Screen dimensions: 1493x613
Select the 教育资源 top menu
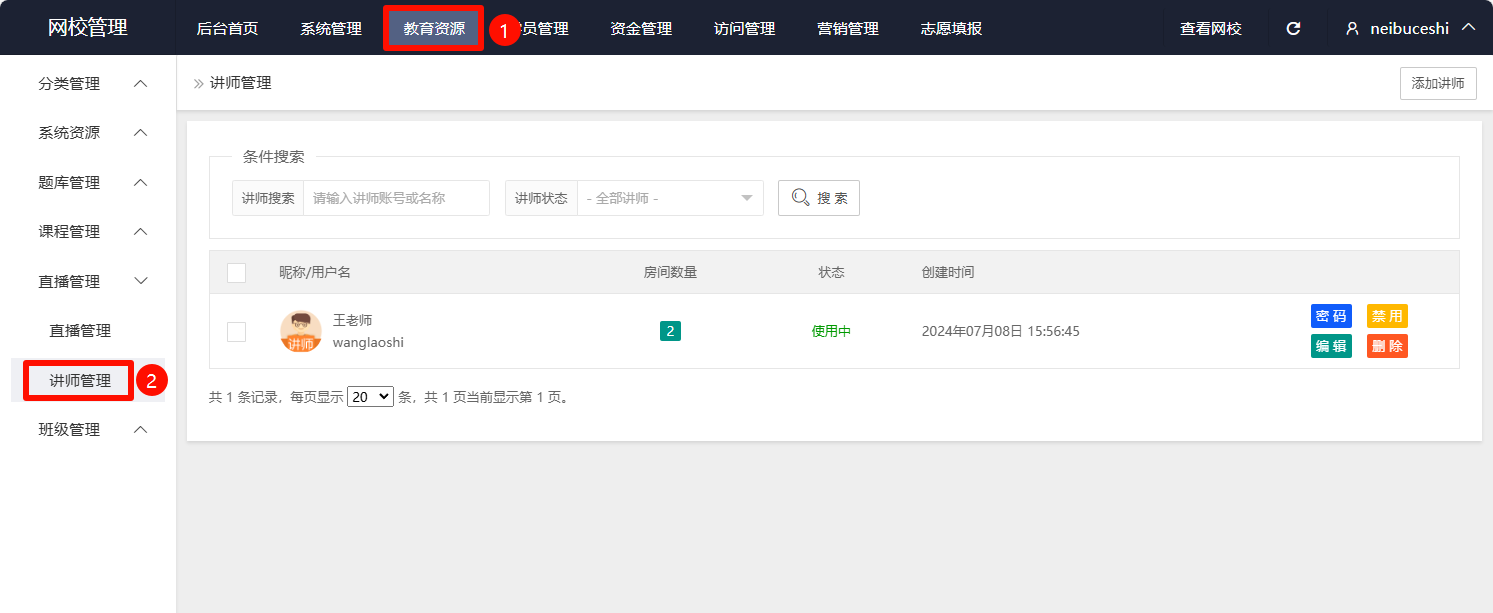click(x=434, y=29)
